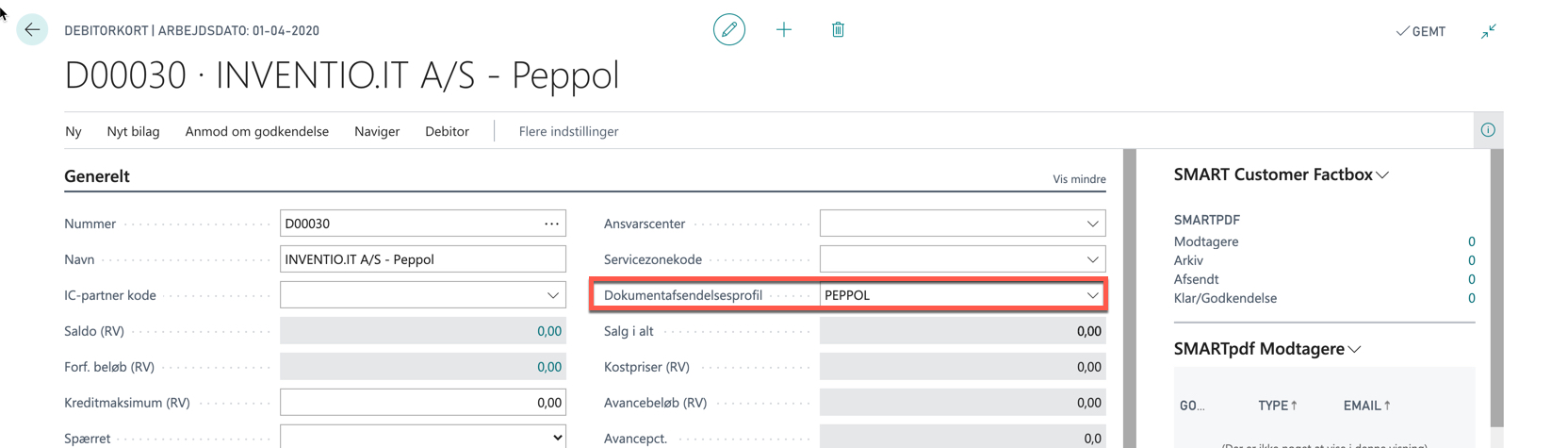
Task: Open the Naviger menu
Action: tap(377, 131)
